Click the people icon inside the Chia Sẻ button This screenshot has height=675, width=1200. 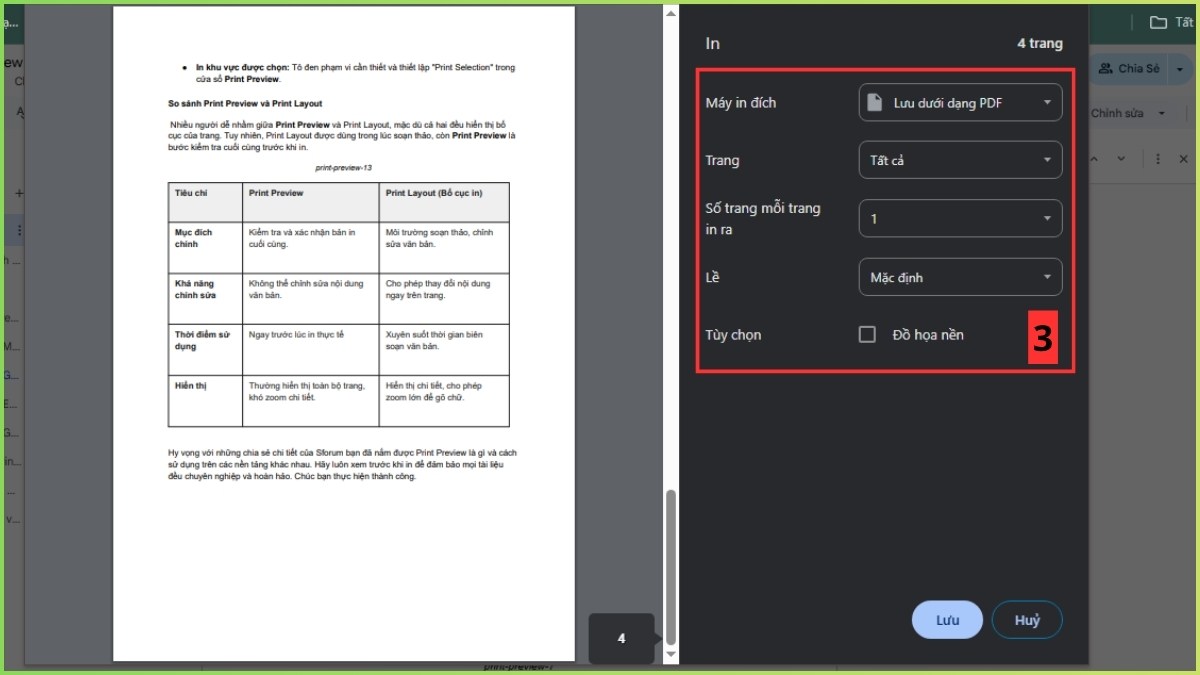click(1104, 68)
